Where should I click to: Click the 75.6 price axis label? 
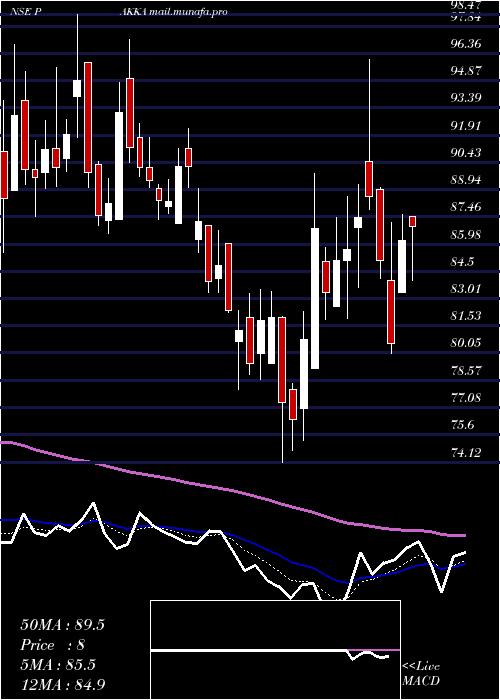(462, 425)
